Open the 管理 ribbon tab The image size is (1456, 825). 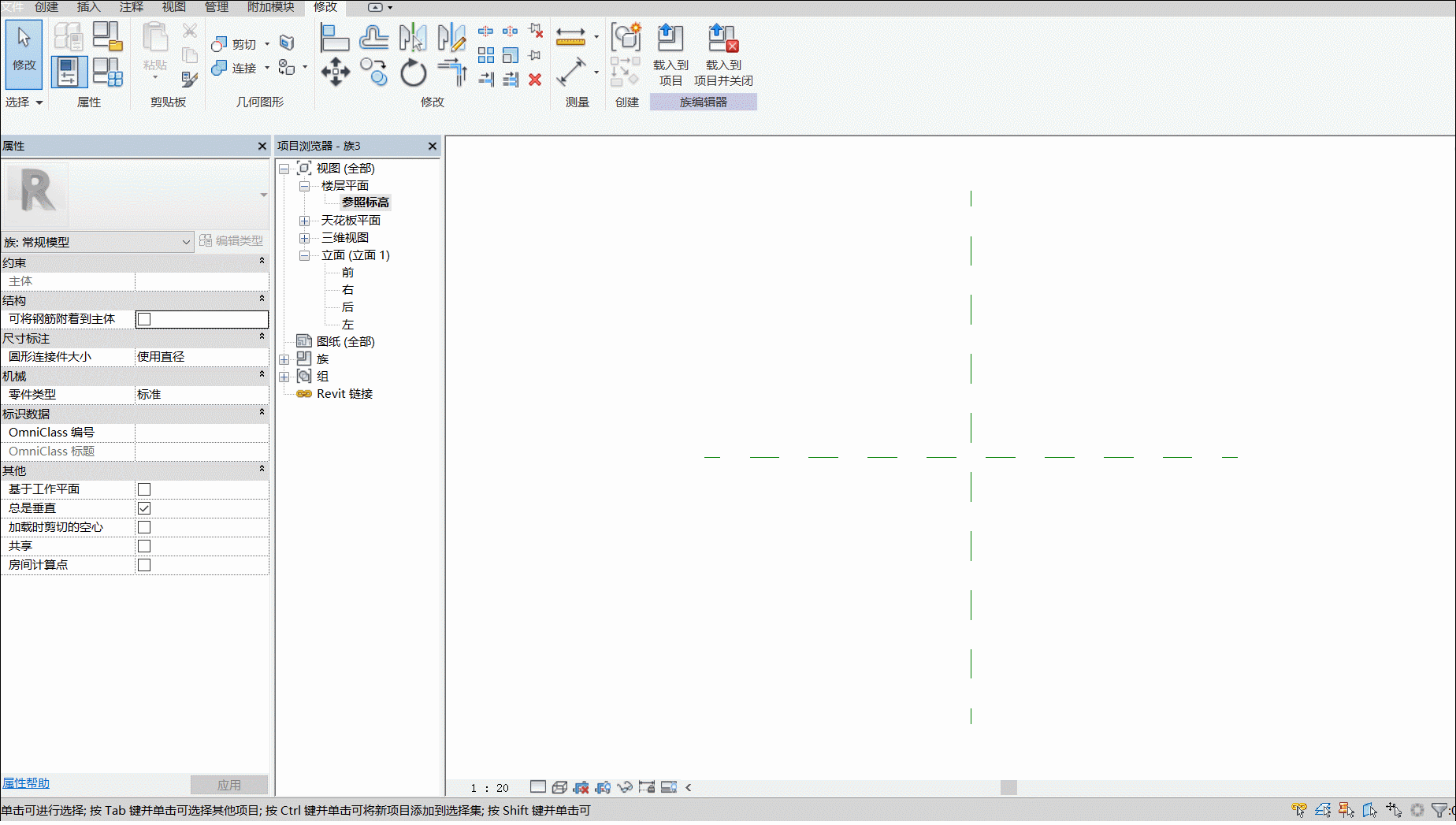[x=217, y=7]
